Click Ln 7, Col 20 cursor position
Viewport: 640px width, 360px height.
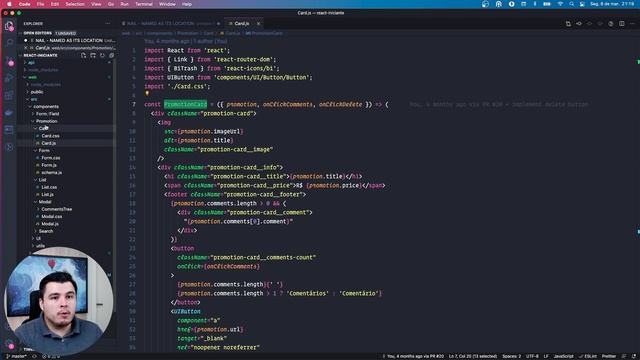pos(473,356)
